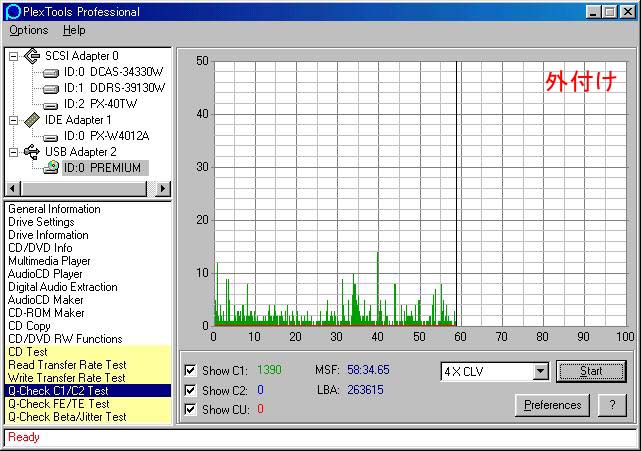Open the Preferences dialog
The image size is (641, 451).
[552, 405]
